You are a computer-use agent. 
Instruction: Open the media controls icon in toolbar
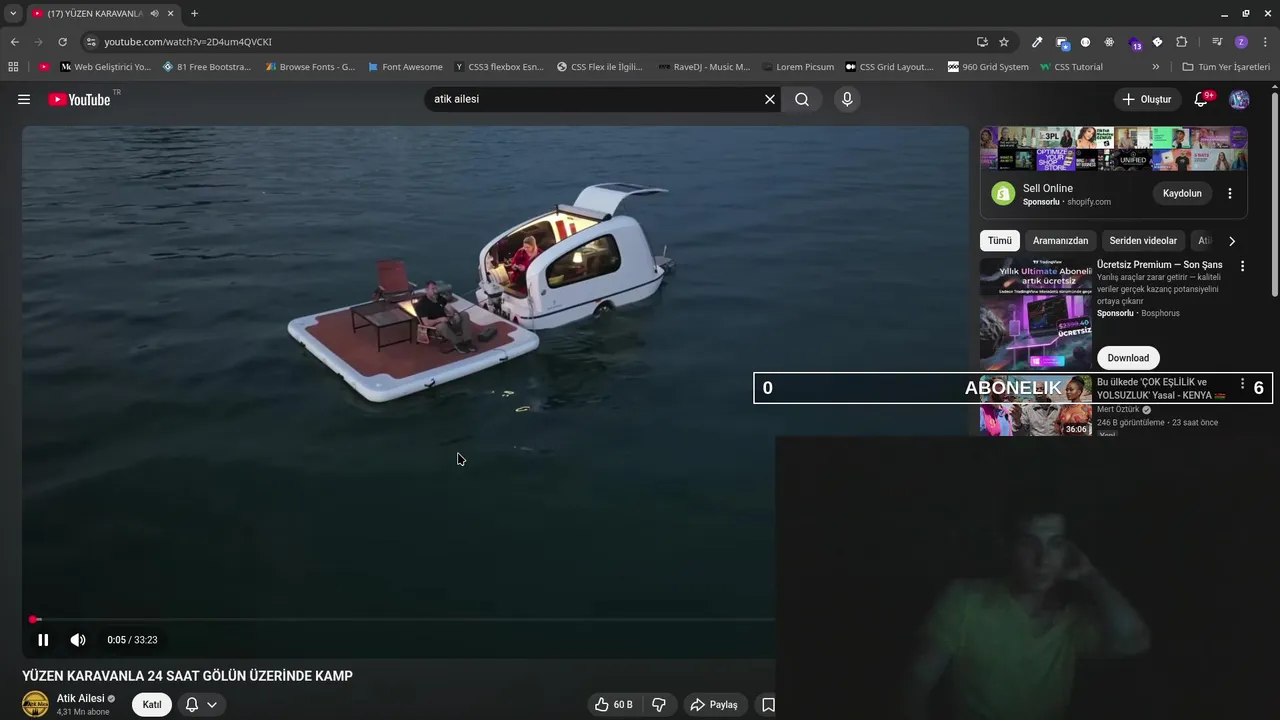(x=1217, y=42)
